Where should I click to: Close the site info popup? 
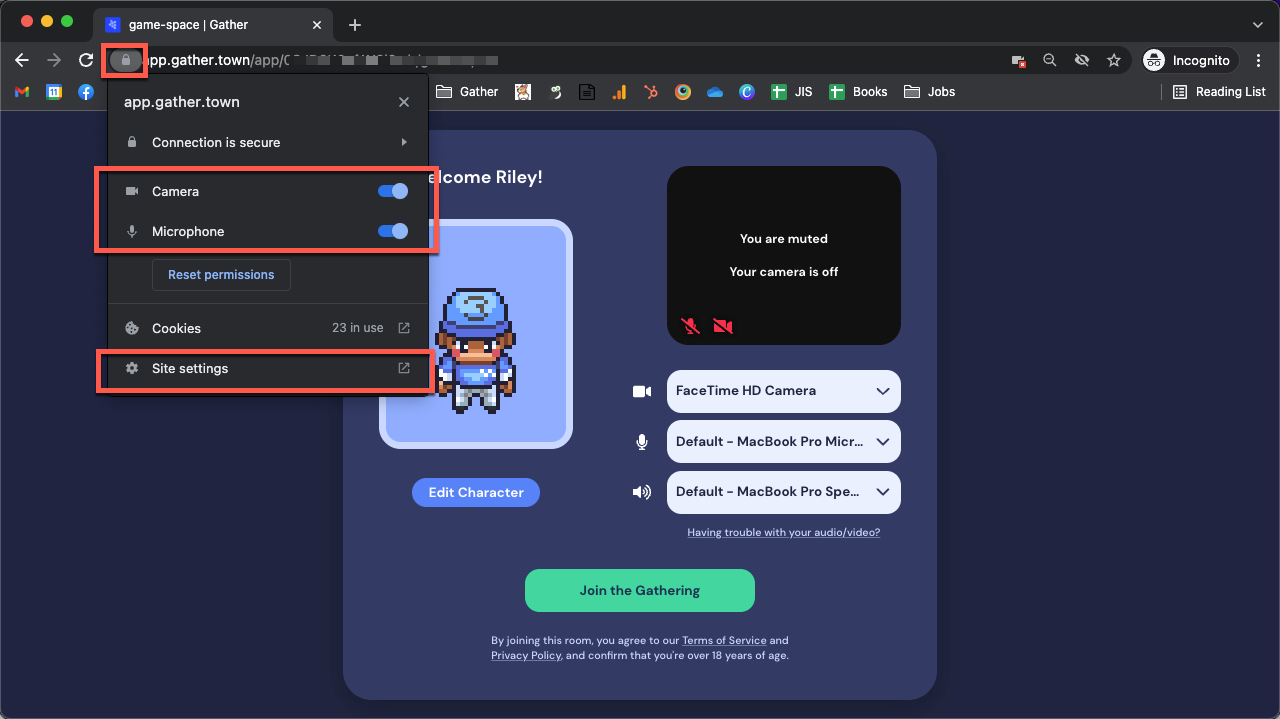404,102
